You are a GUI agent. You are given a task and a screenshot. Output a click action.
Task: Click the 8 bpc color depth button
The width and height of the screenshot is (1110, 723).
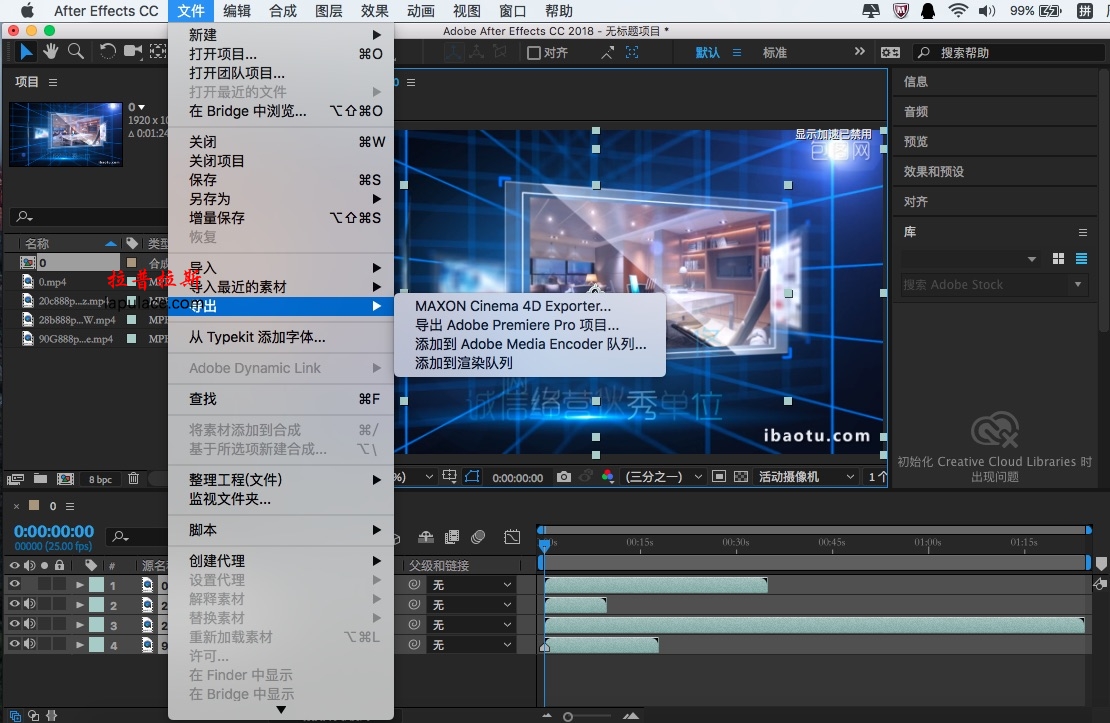coord(101,479)
